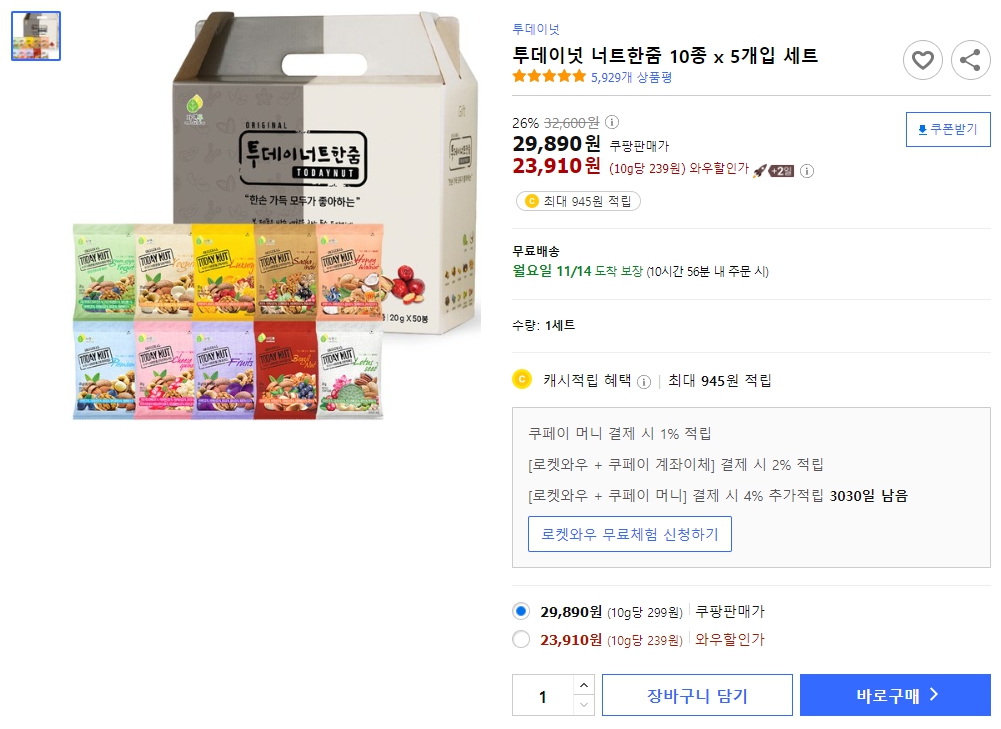The width and height of the screenshot is (1001, 729).
Task: Select the product thumbnail in top-left corner
Action: pyautogui.click(x=35, y=35)
